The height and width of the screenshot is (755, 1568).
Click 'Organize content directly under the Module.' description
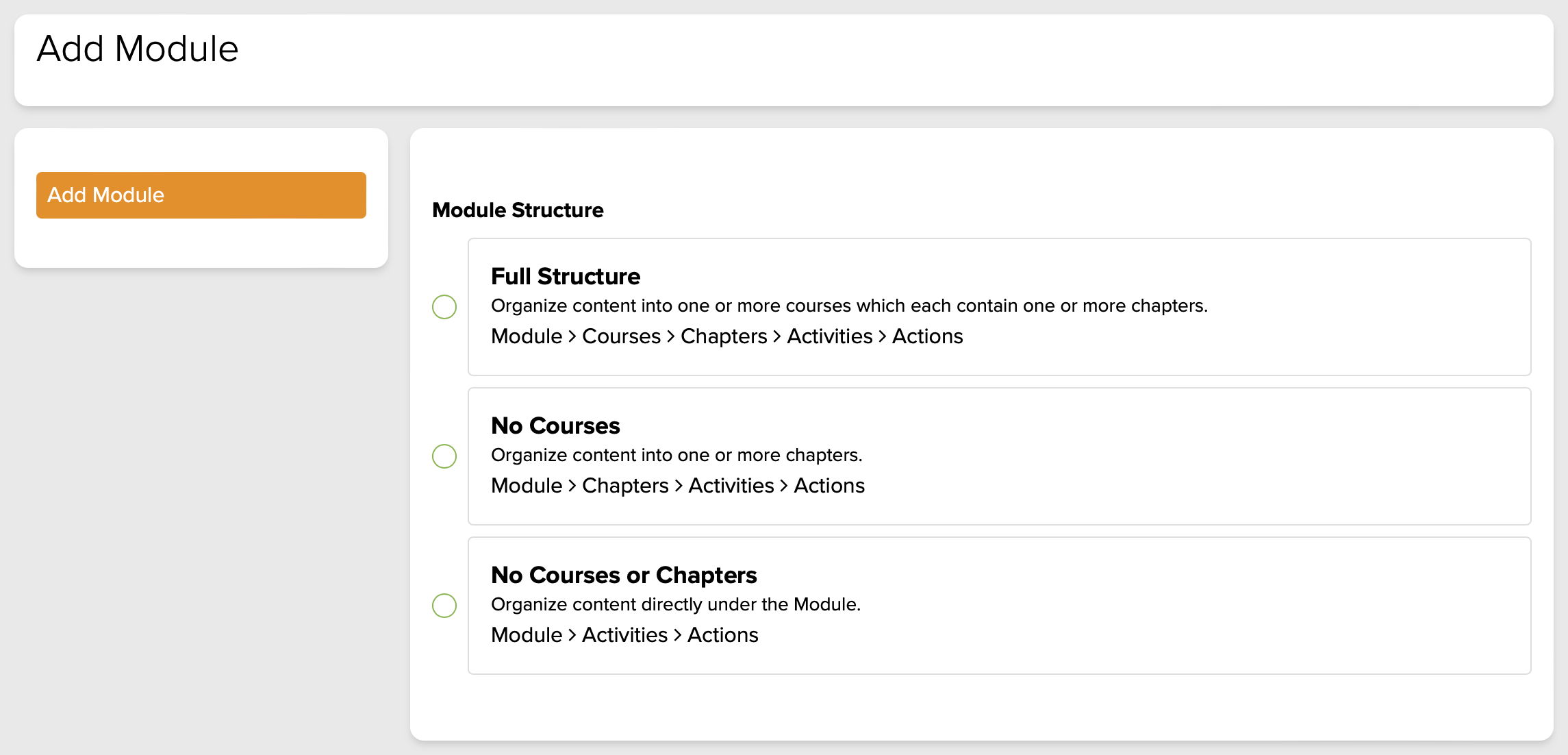tap(676, 604)
